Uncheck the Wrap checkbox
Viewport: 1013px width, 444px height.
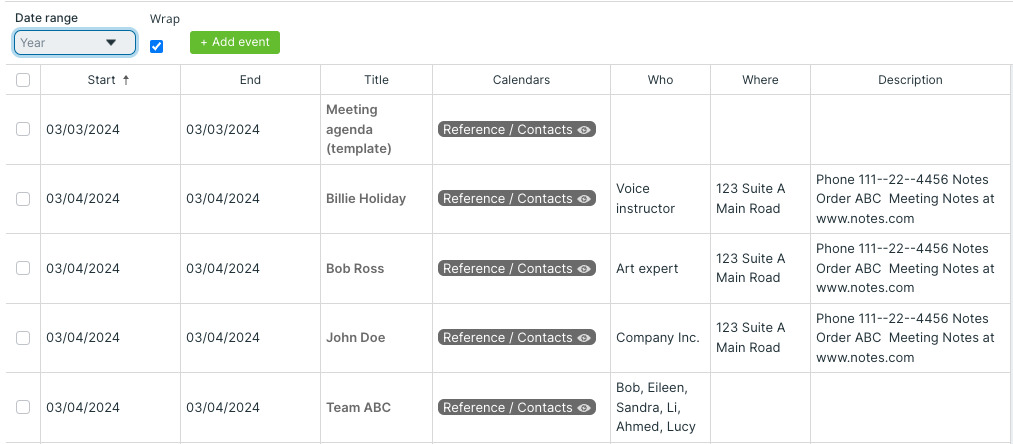pos(156,46)
